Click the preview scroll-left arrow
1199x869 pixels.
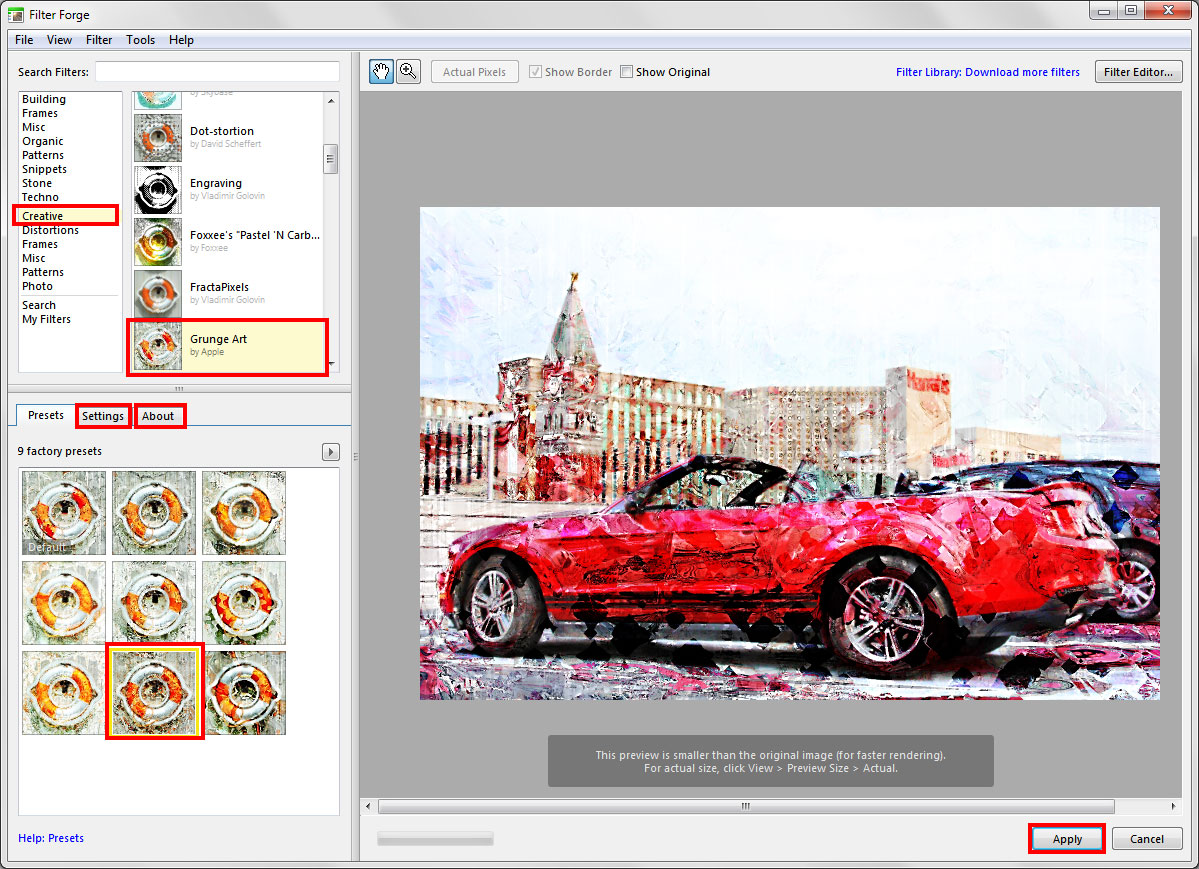(x=369, y=806)
